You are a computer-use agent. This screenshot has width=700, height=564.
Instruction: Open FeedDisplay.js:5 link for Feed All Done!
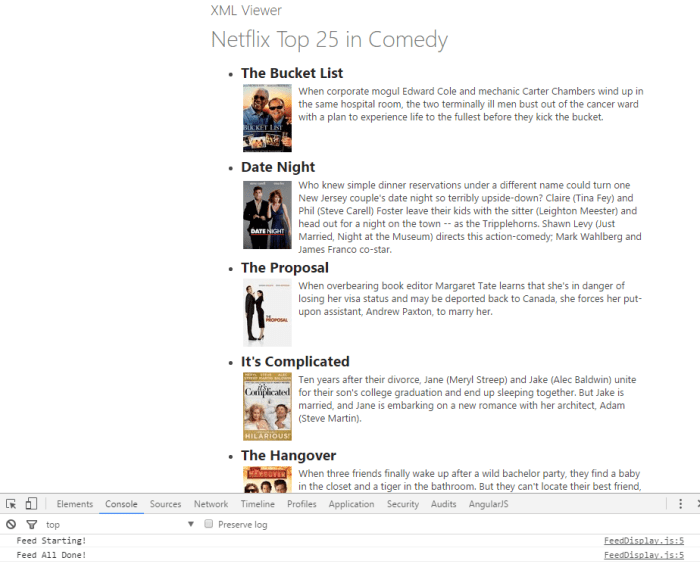(643, 555)
